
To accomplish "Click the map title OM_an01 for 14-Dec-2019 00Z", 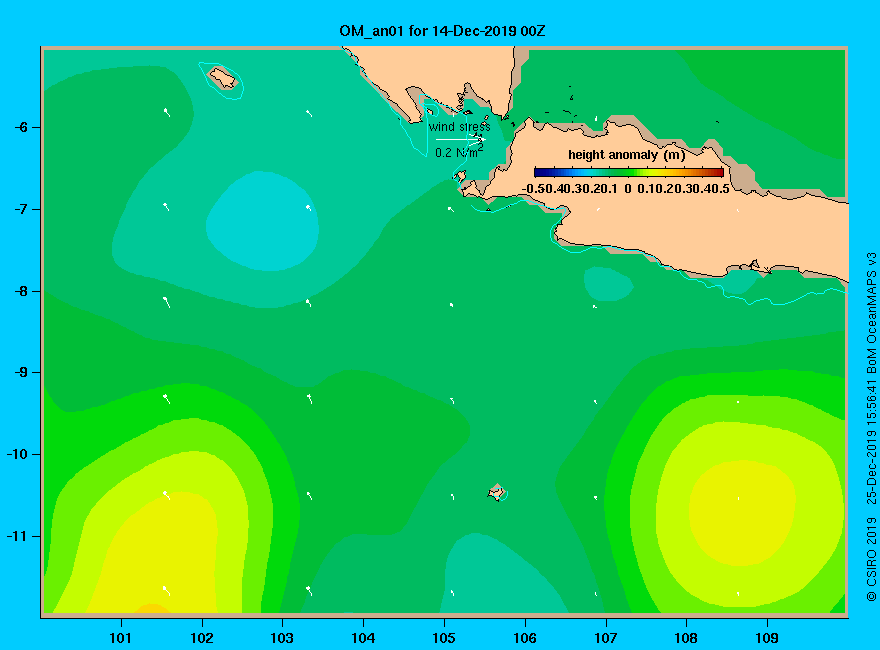I will tap(442, 31).
